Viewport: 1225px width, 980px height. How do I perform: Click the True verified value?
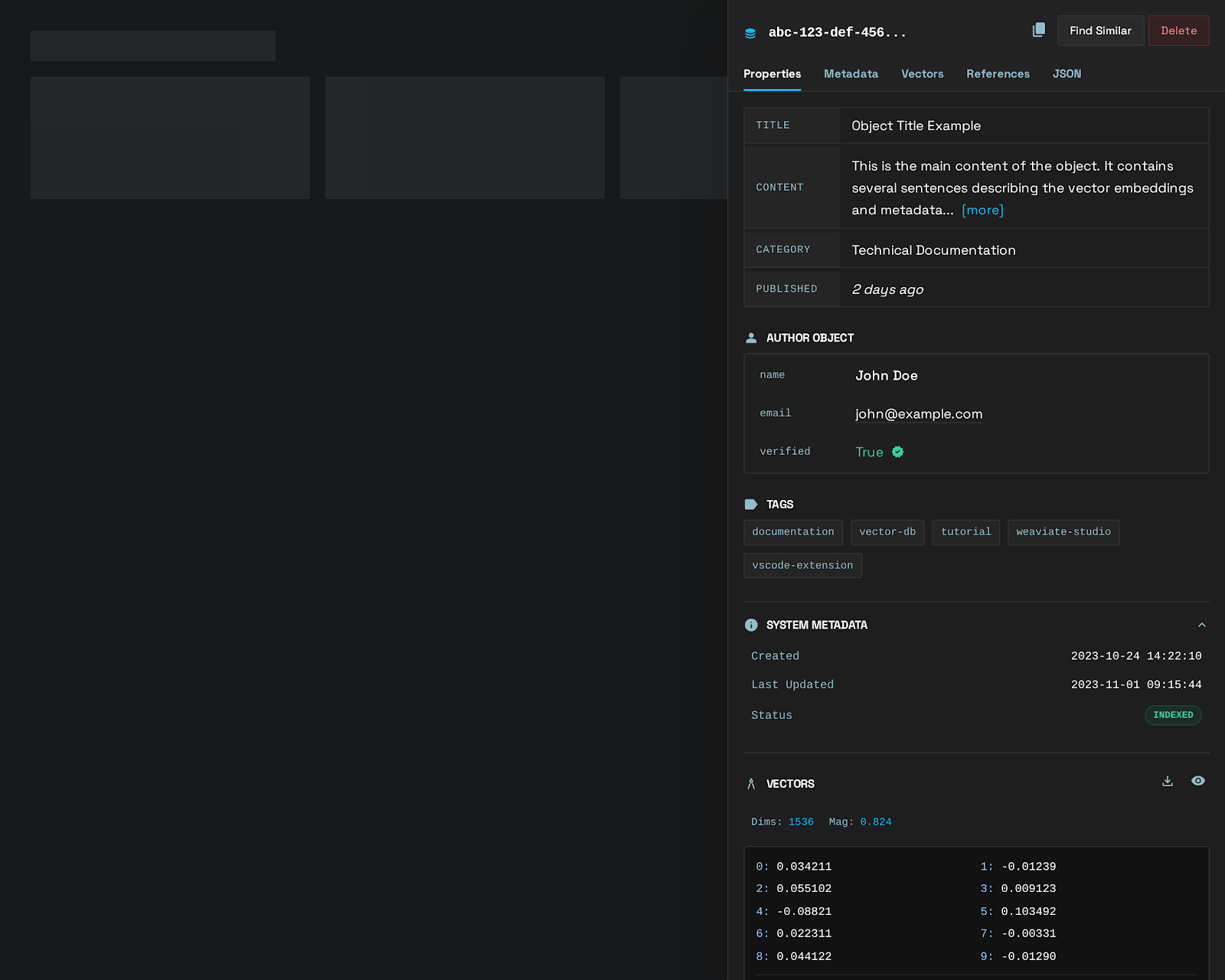coord(869,452)
